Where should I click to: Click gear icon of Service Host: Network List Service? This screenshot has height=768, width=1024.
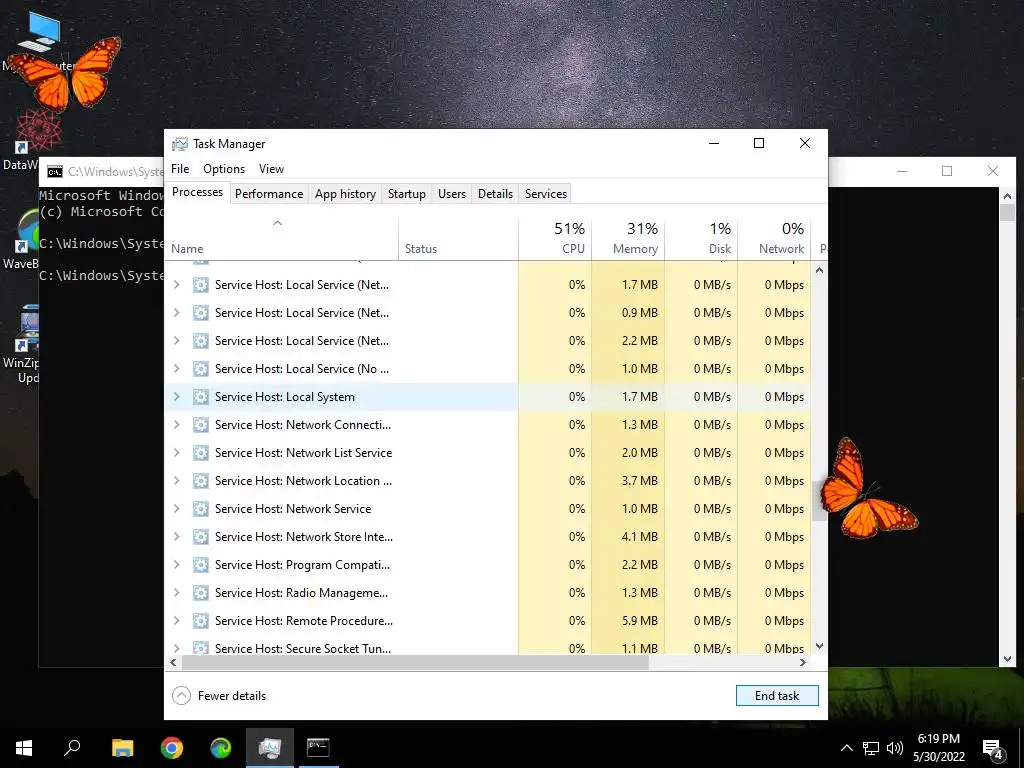tap(200, 453)
